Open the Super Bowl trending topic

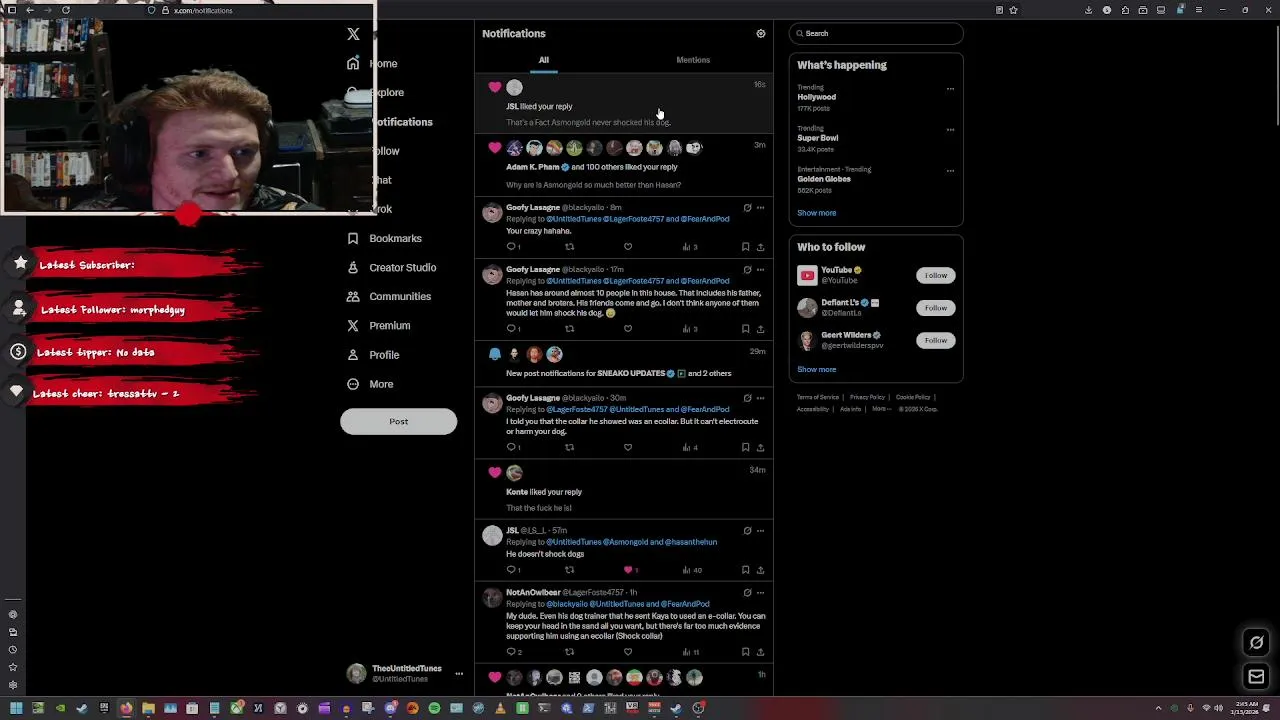pyautogui.click(x=817, y=138)
